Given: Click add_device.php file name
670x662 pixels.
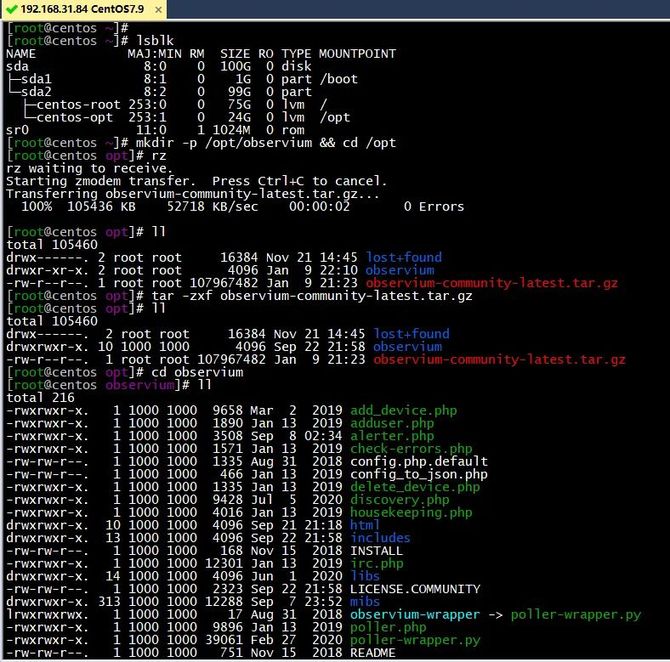Looking at the screenshot, I should click(x=403, y=411).
